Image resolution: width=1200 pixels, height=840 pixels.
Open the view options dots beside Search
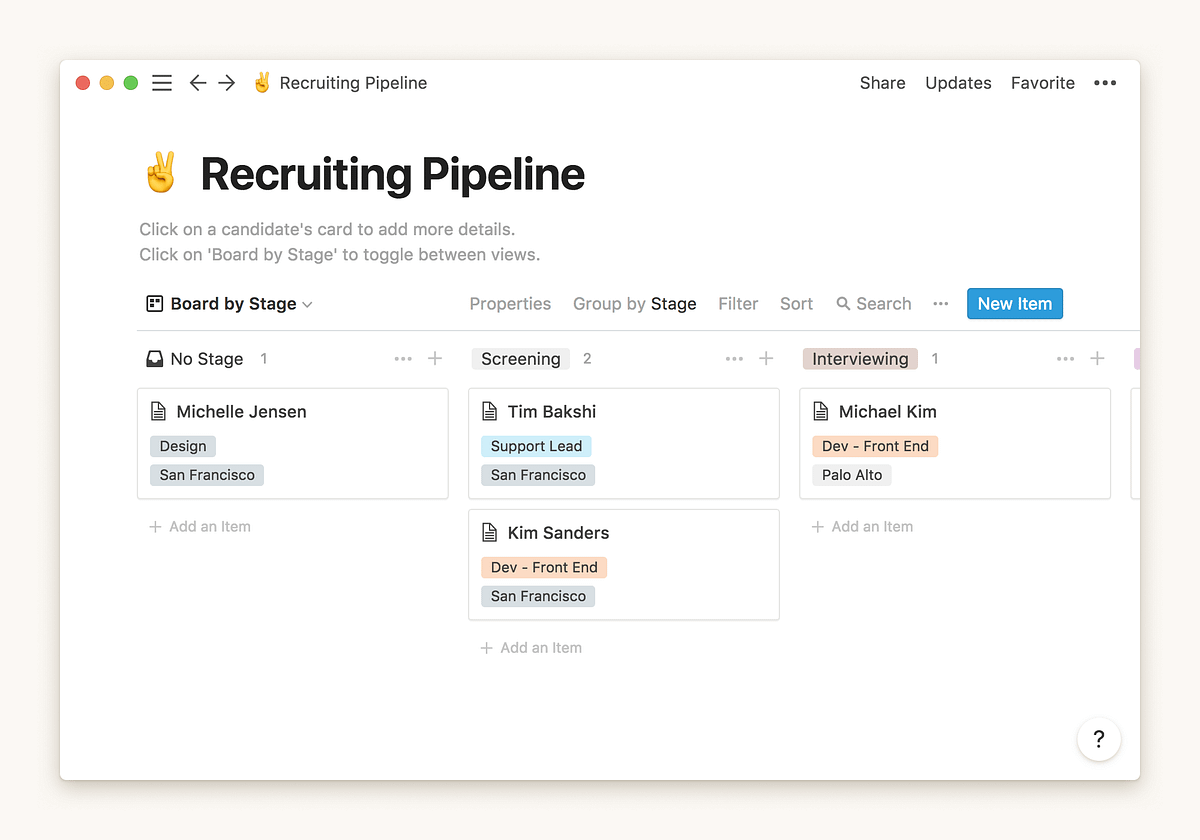(x=940, y=304)
